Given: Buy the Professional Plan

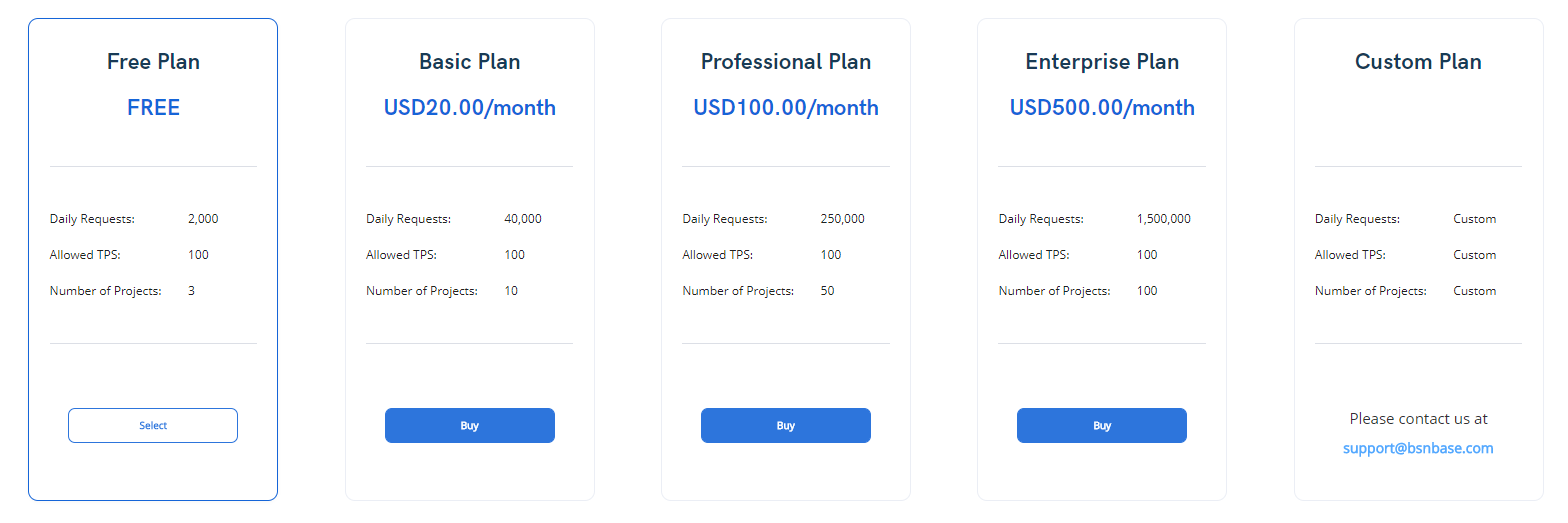Looking at the screenshot, I should (786, 425).
